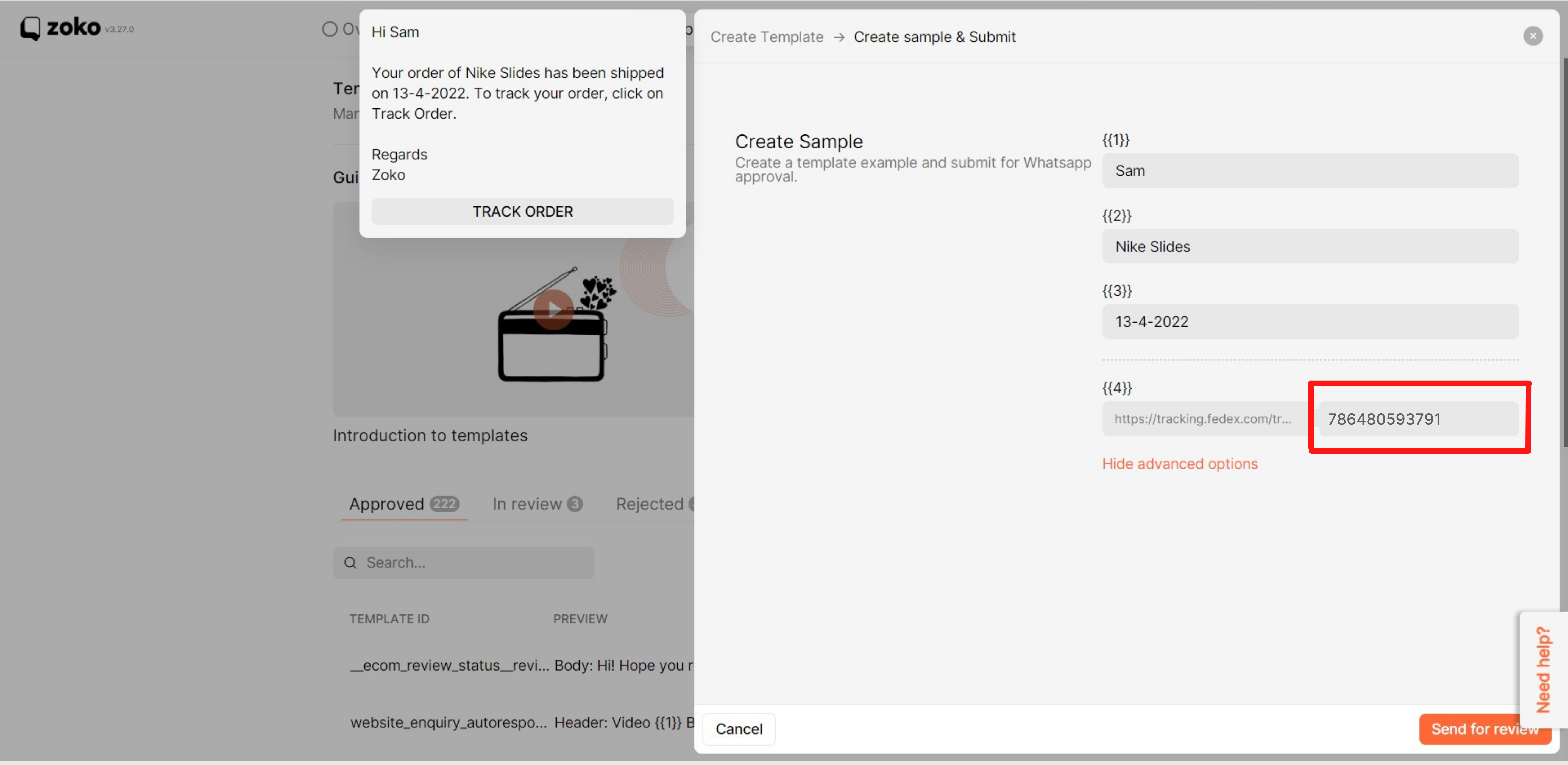
Task: Click the radio circle icon in top navigation
Action: [329, 29]
